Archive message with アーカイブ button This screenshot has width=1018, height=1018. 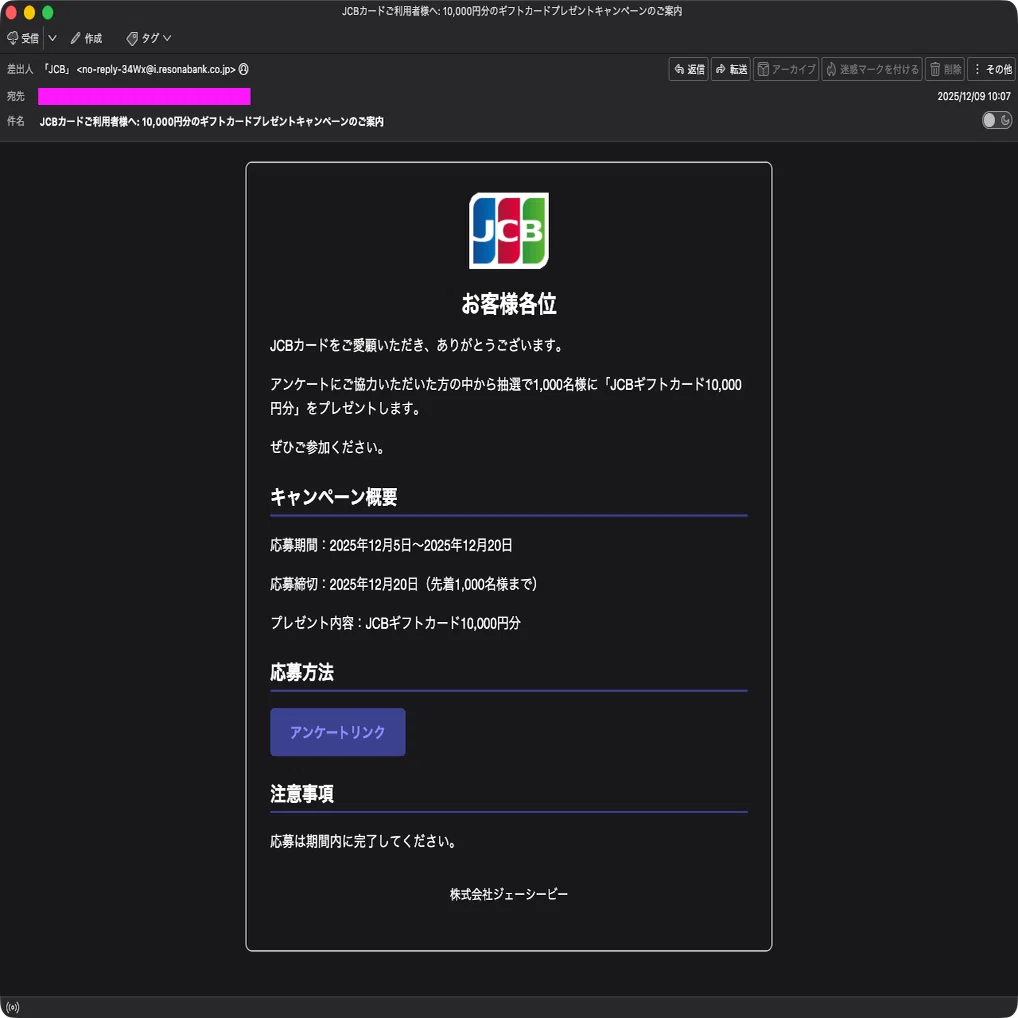click(x=786, y=69)
